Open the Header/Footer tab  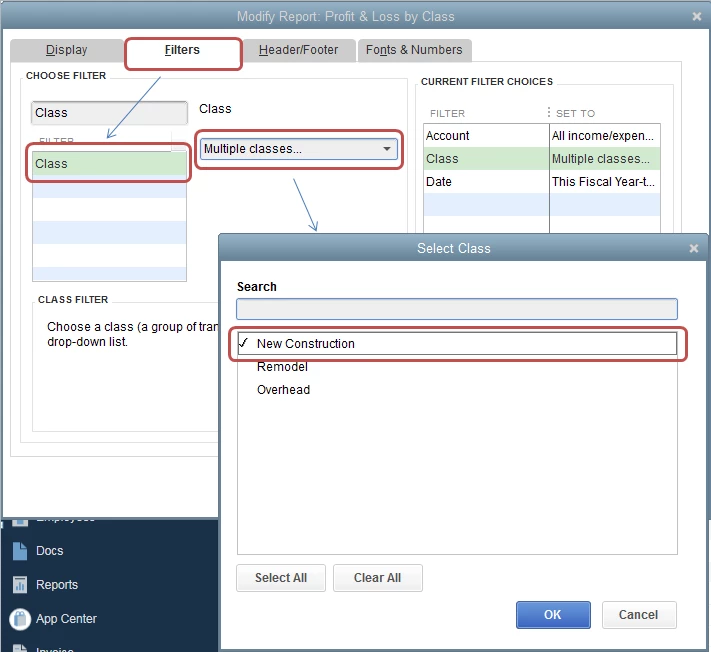click(298, 50)
